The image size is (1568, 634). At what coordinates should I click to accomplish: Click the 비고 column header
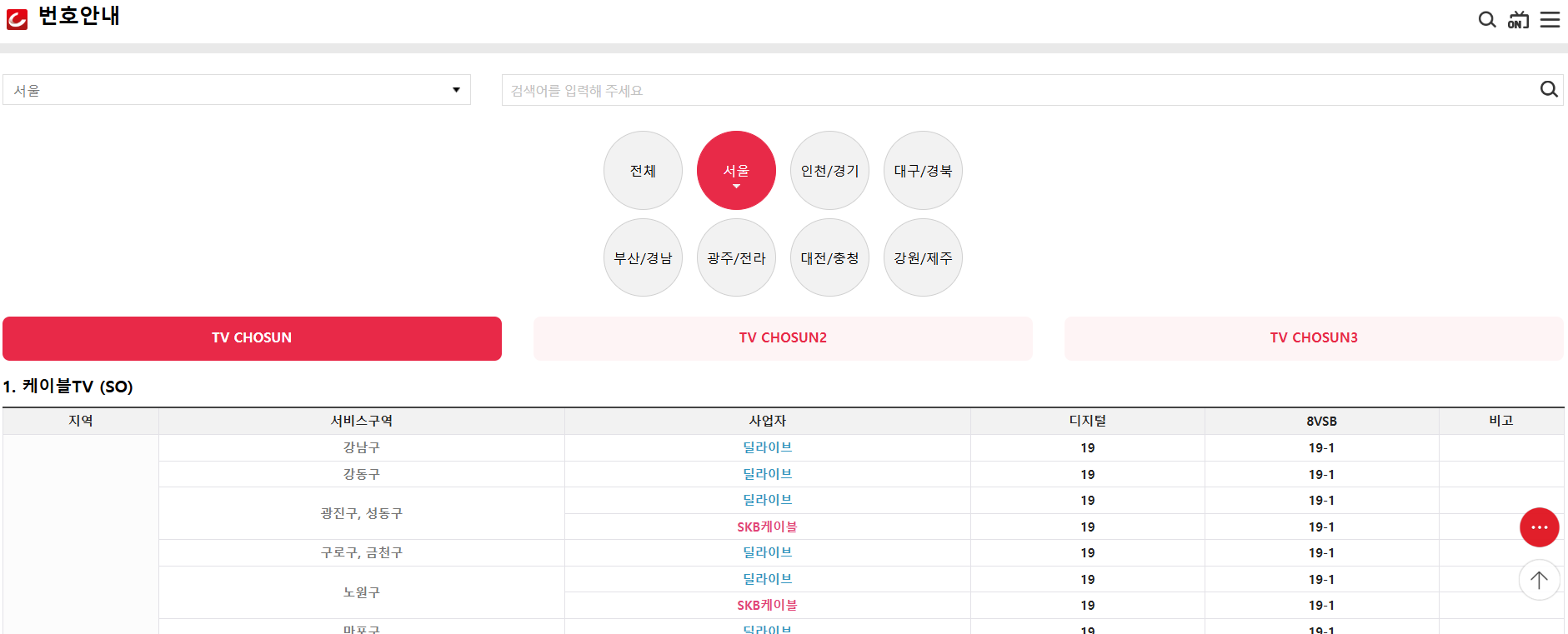pyautogui.click(x=1501, y=421)
